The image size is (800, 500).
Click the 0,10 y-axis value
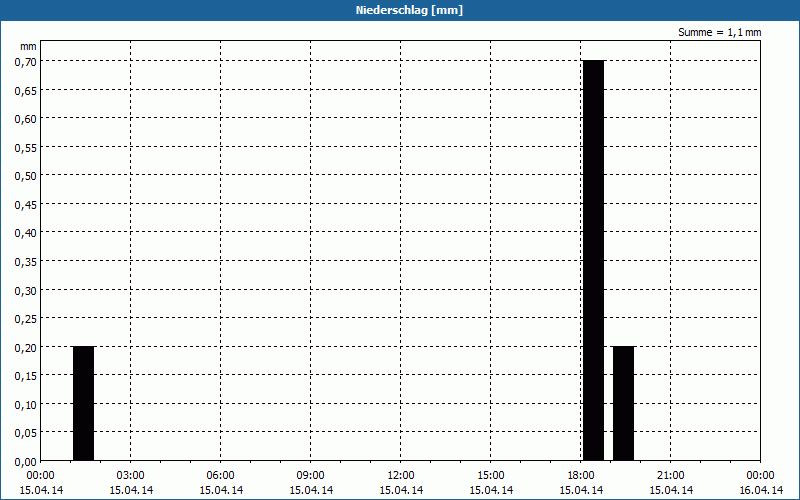click(x=26, y=405)
